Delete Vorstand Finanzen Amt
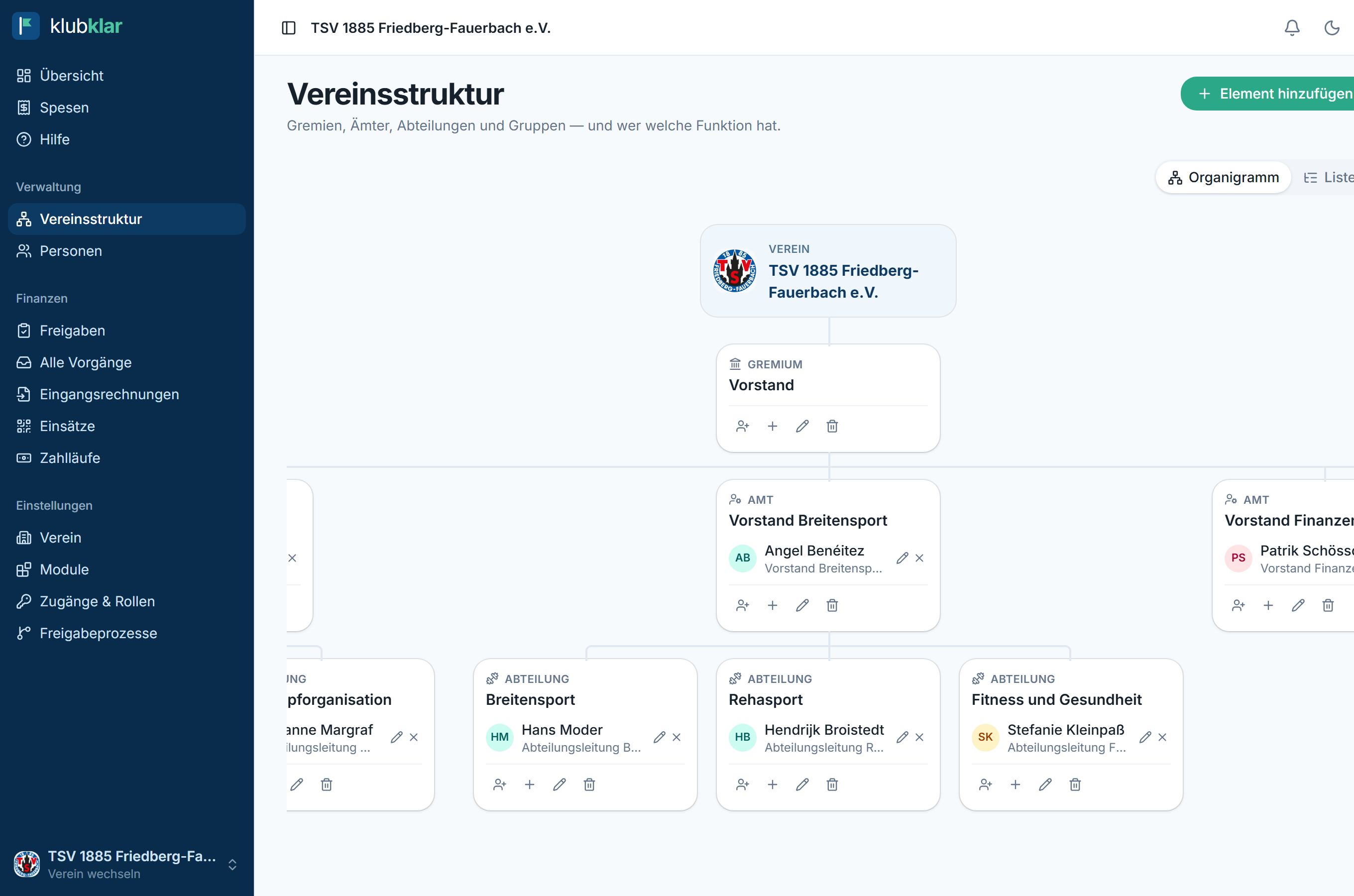This screenshot has height=896, width=1354. pyautogui.click(x=1328, y=606)
